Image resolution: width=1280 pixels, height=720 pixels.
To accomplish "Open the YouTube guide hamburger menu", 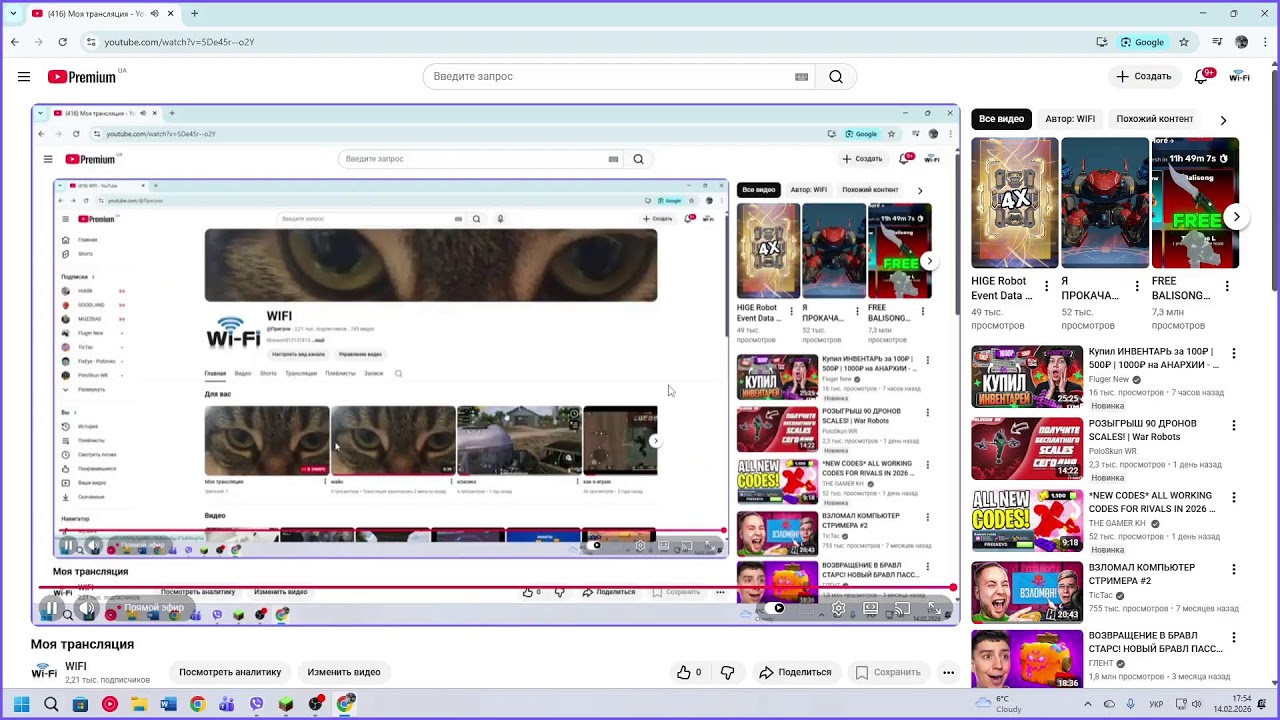I will (x=24, y=77).
